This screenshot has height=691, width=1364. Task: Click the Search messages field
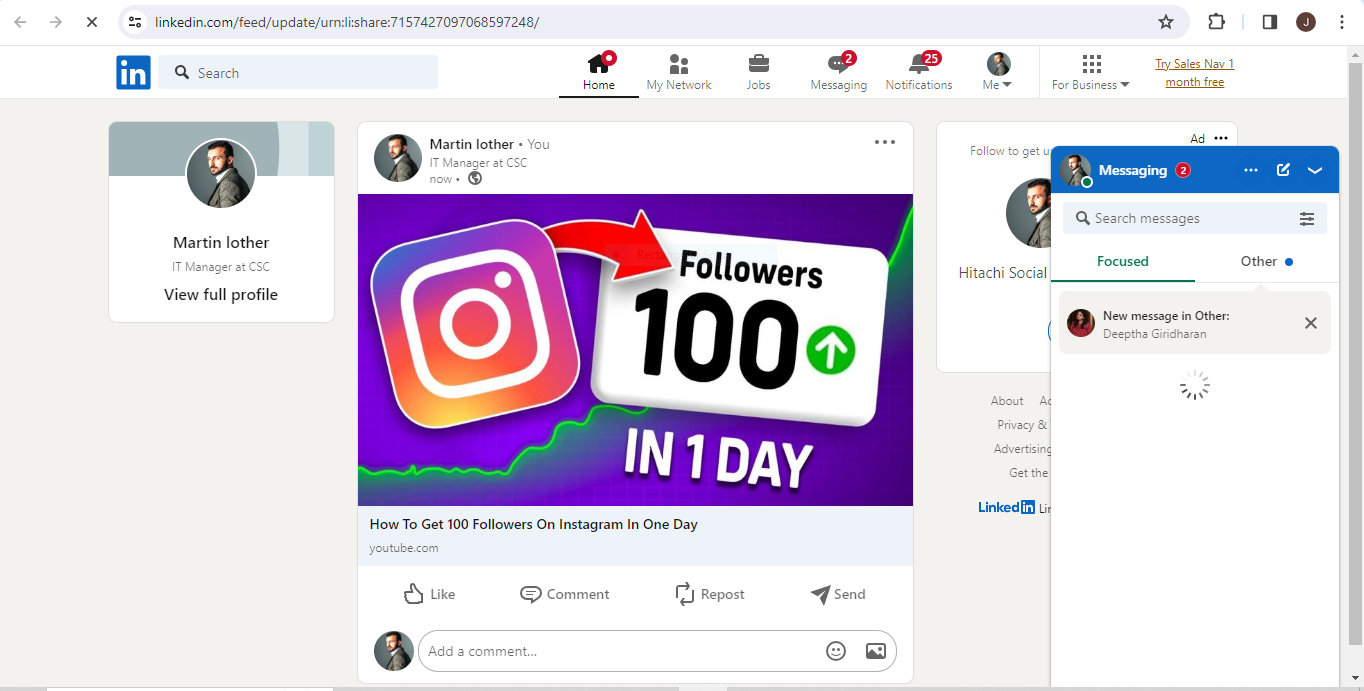click(1180, 218)
